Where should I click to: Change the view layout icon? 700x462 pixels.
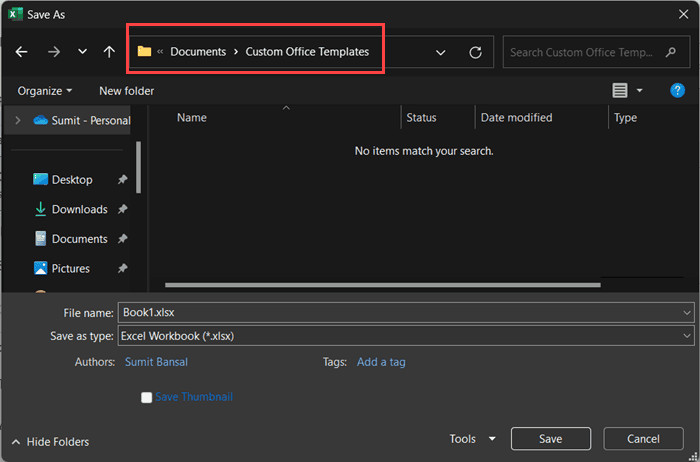pyautogui.click(x=620, y=91)
